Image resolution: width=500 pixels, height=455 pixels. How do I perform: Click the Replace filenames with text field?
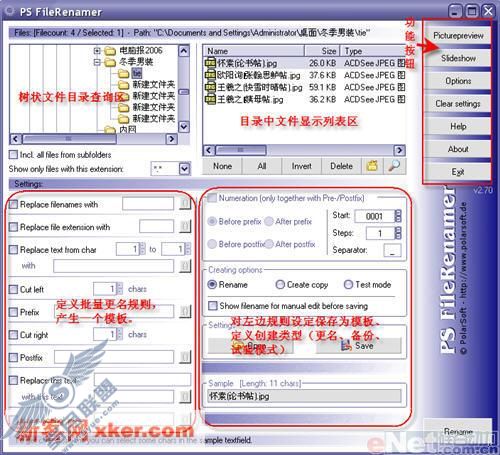click(148, 203)
